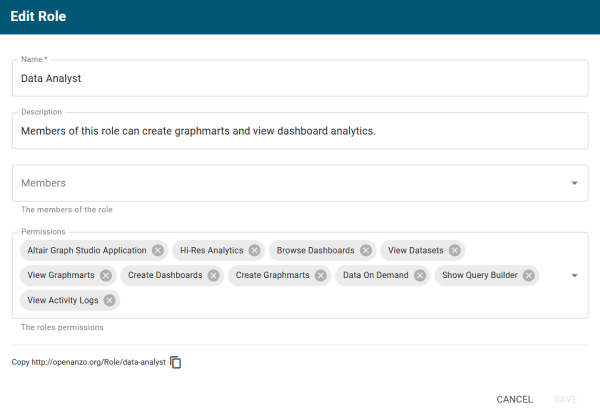Remove Altair Graph Studio Application permission chip

click(x=158, y=250)
